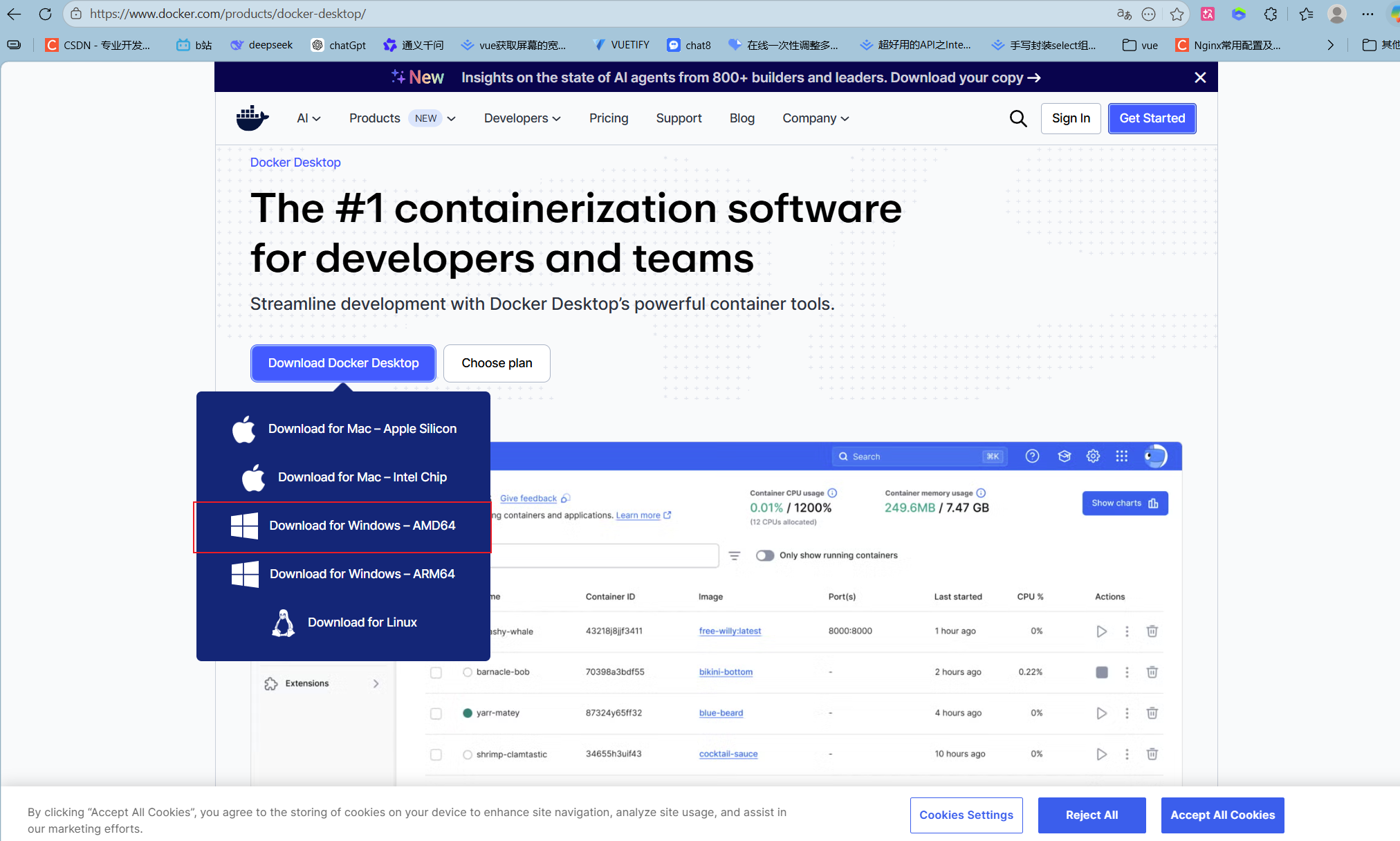Stop the barnacle-bob container
1400x841 pixels.
coord(1102,672)
